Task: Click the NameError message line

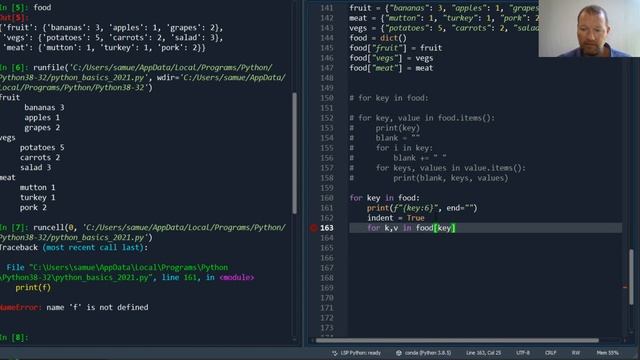Action: pos(74,307)
